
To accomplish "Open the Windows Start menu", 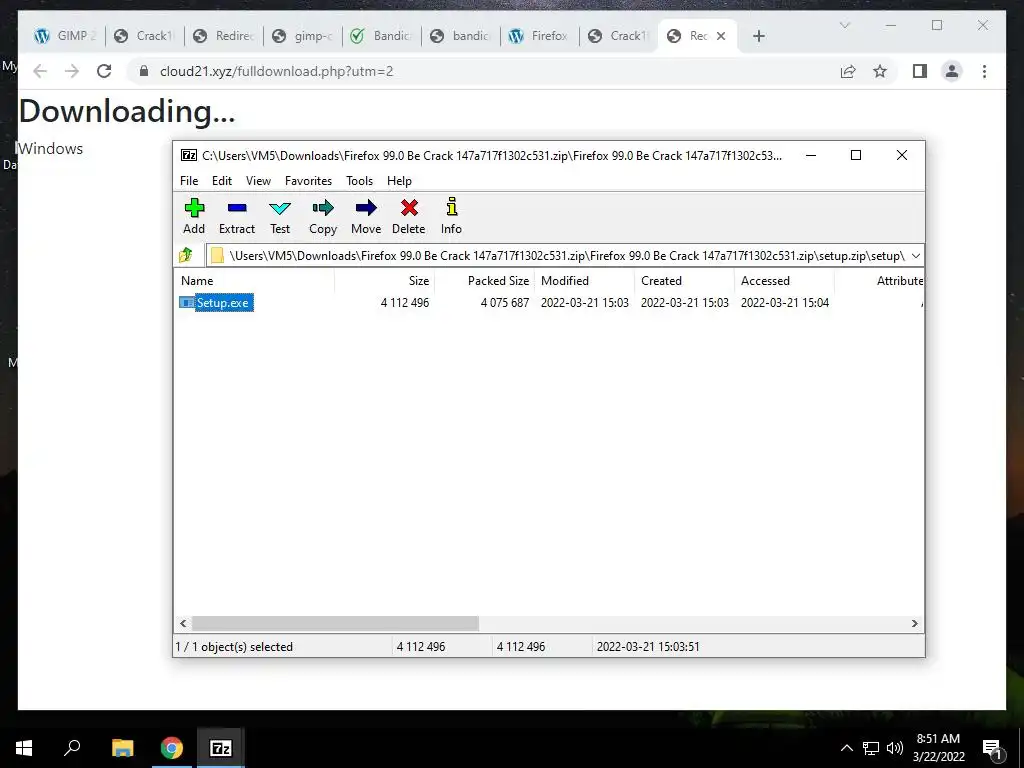I will pos(24,748).
